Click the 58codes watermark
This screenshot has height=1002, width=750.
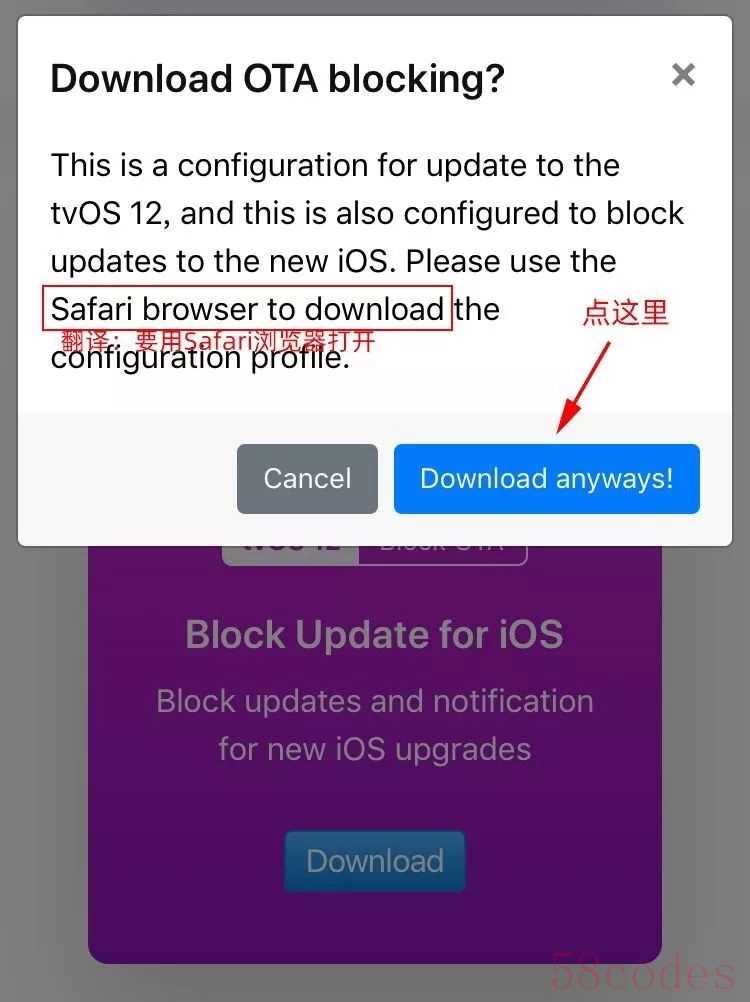(643, 971)
